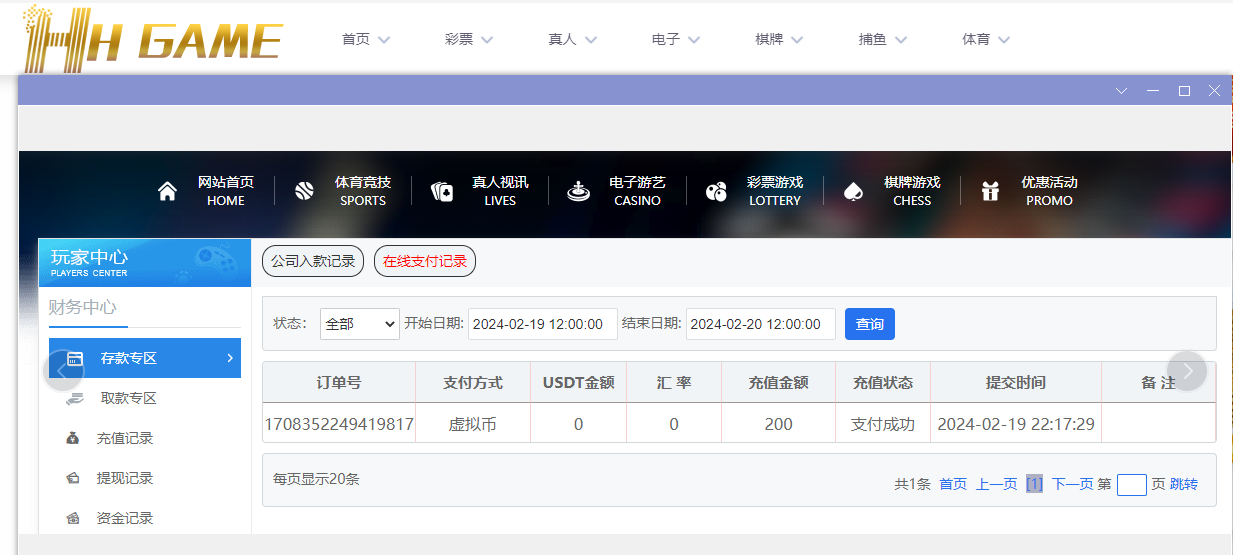Switch to the 公司入款记录 tab
This screenshot has width=1233, height=555.
[x=313, y=261]
